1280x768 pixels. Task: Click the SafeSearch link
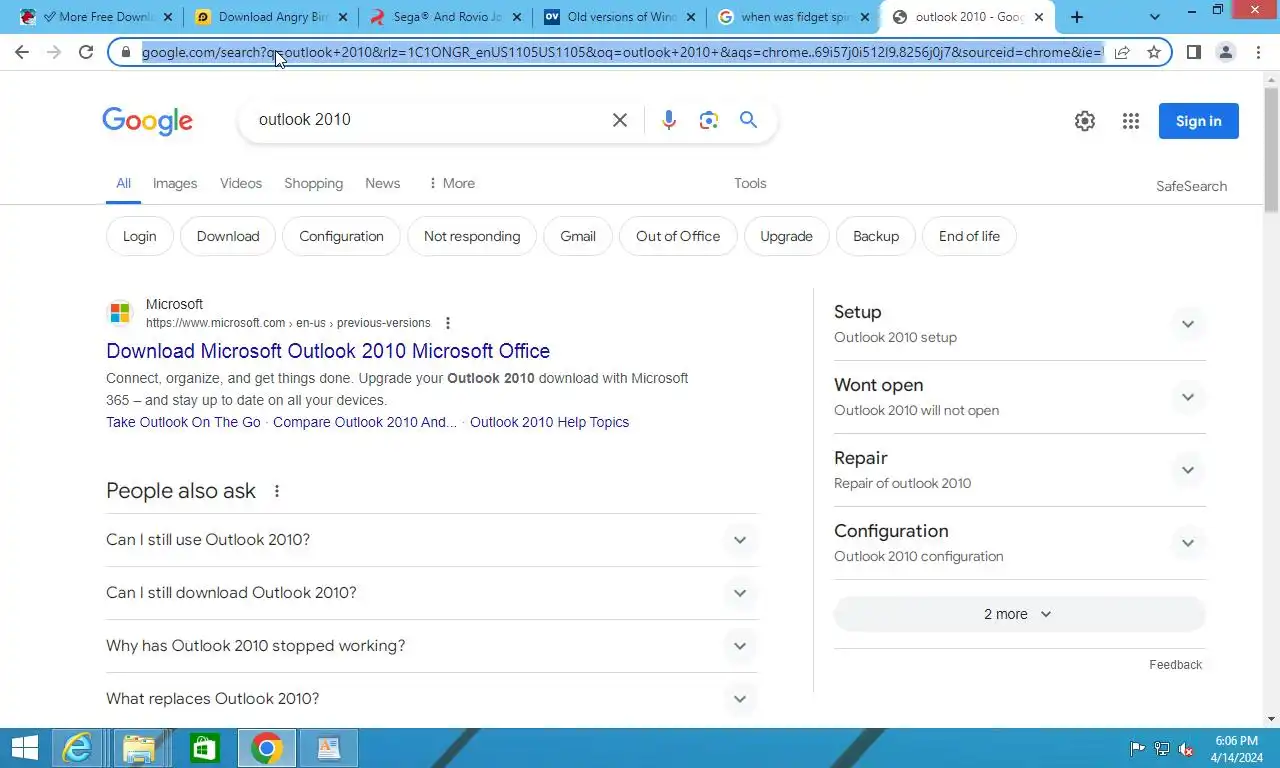(x=1191, y=186)
